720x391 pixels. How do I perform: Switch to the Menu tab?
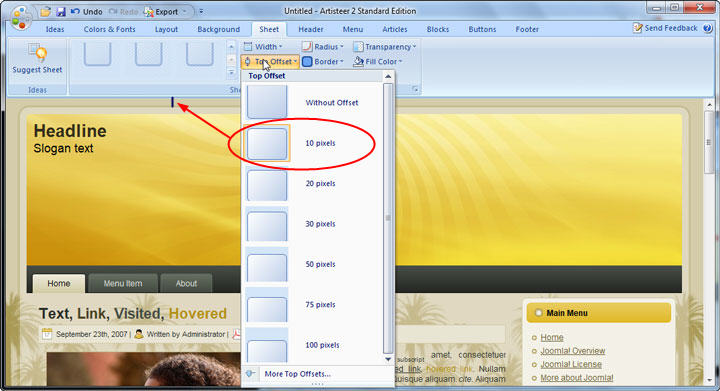click(353, 29)
